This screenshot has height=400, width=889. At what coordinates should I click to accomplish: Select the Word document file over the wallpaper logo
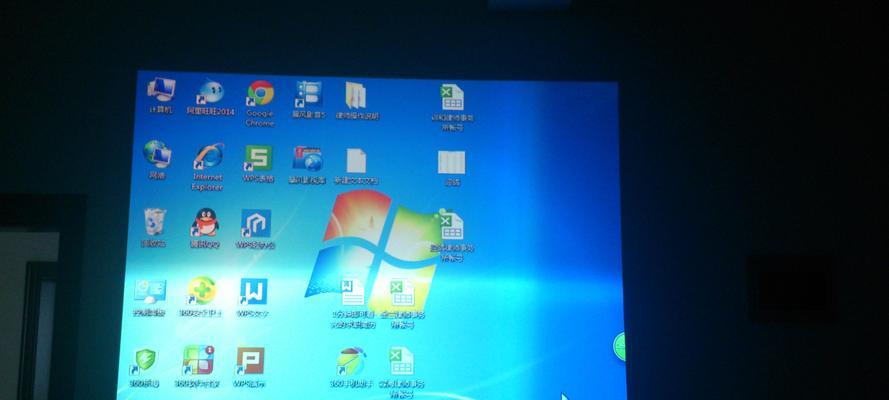click(x=353, y=303)
